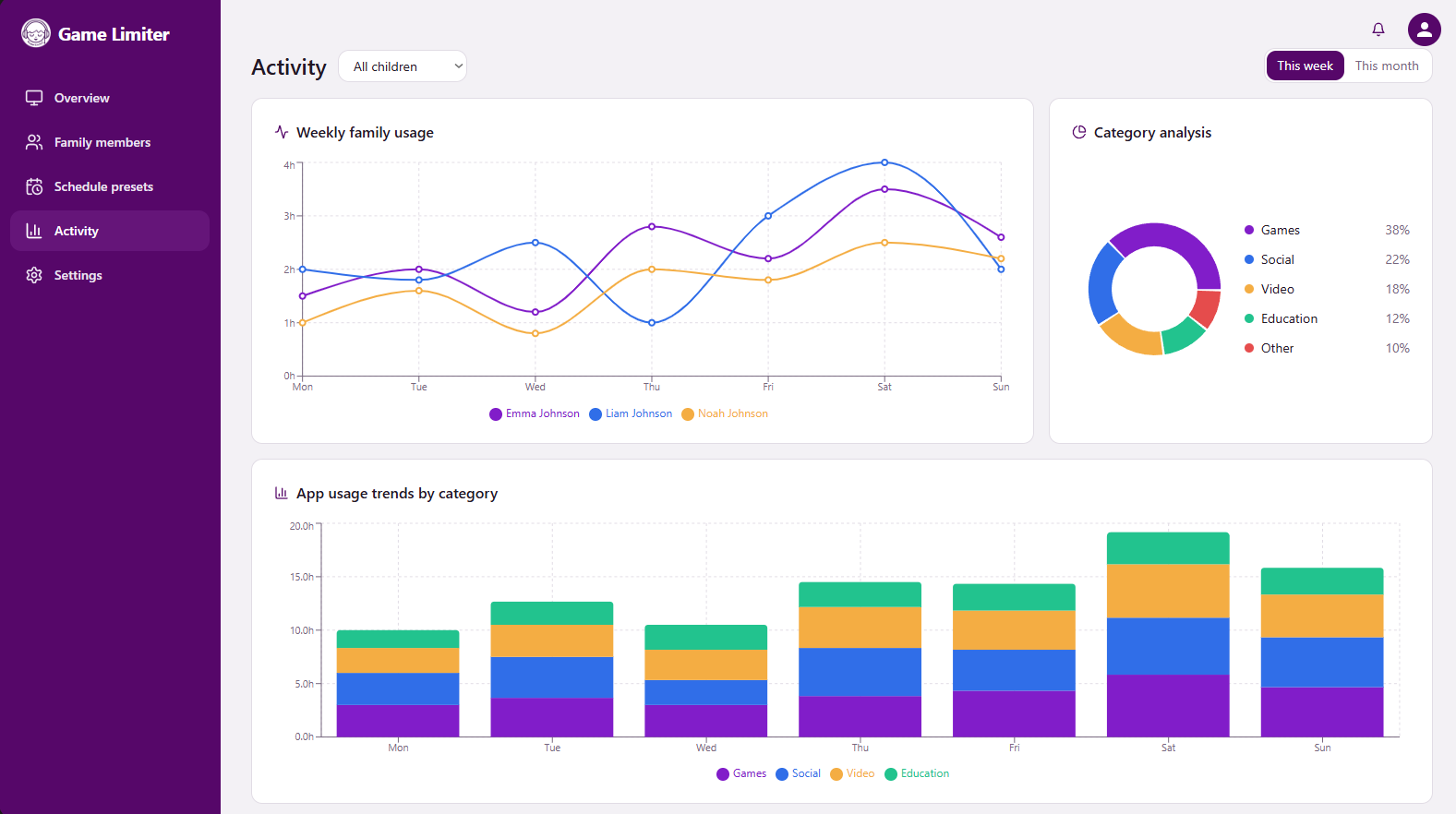
Task: Click the Activity page heading
Action: point(289,67)
